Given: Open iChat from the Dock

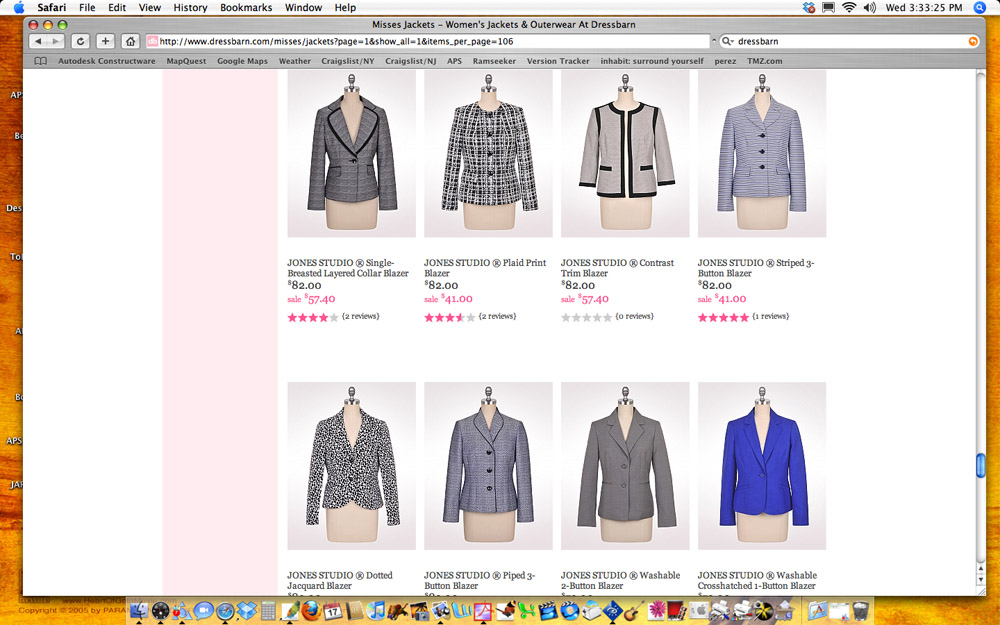Looking at the screenshot, I should pos(203,611).
